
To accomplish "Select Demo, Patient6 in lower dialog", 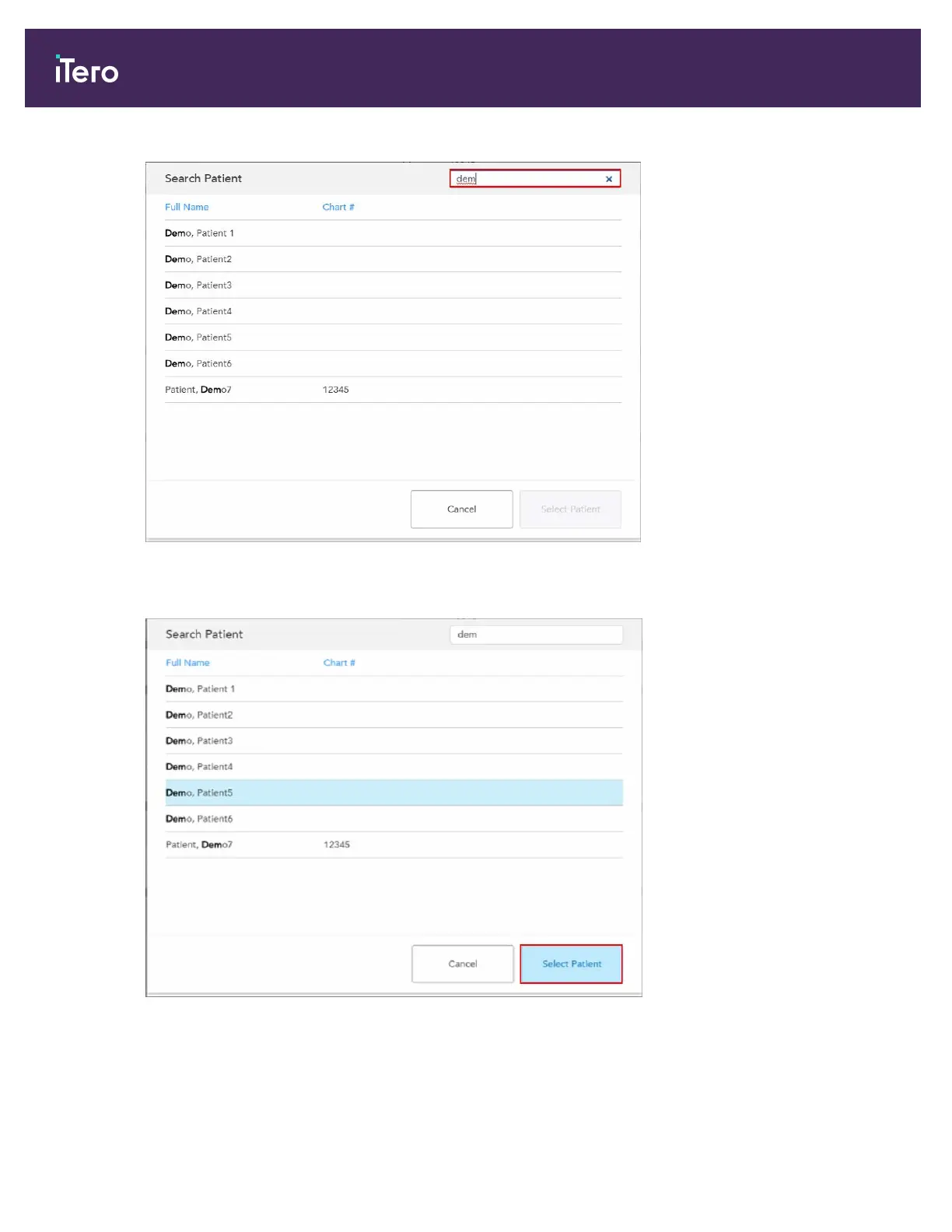I will coord(394,819).
